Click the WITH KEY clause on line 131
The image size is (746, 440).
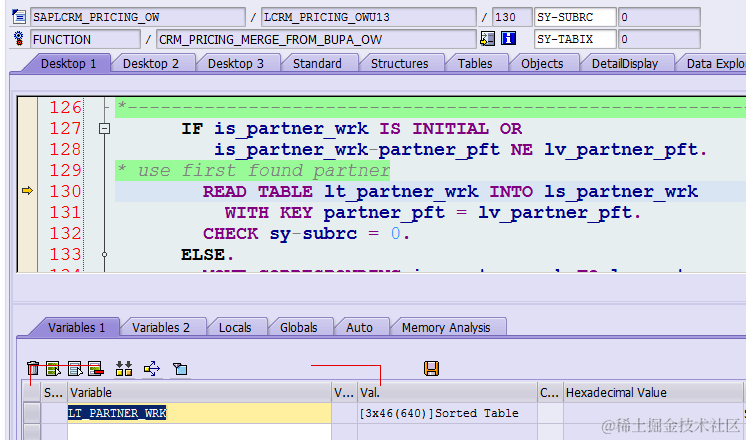(432, 212)
